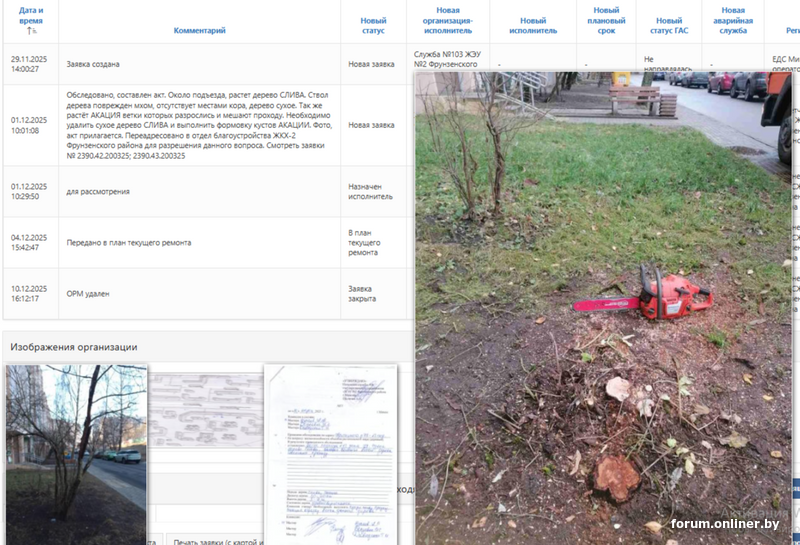Viewport: 800px width, 545px height.
Task: Open the tree photo thumbnail
Action: coord(76,454)
